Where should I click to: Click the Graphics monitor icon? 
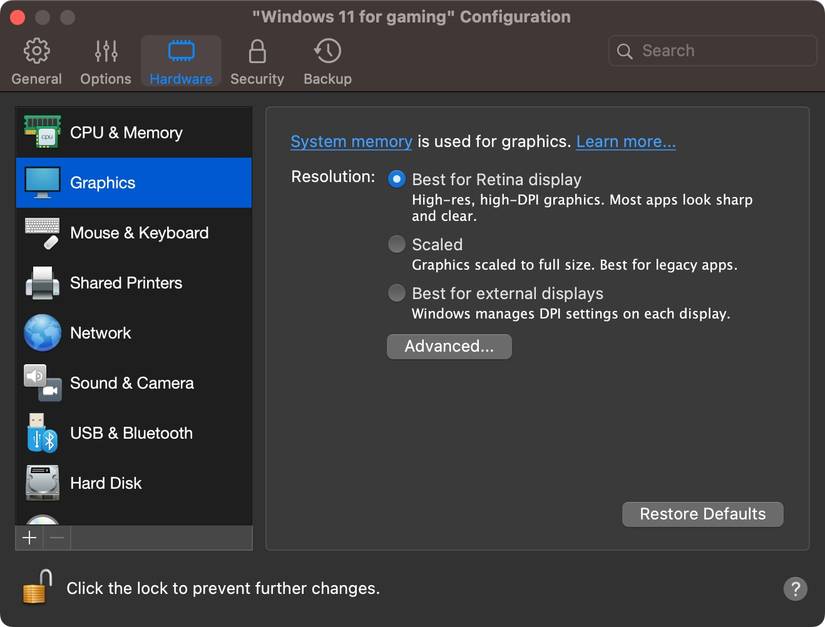coord(42,183)
